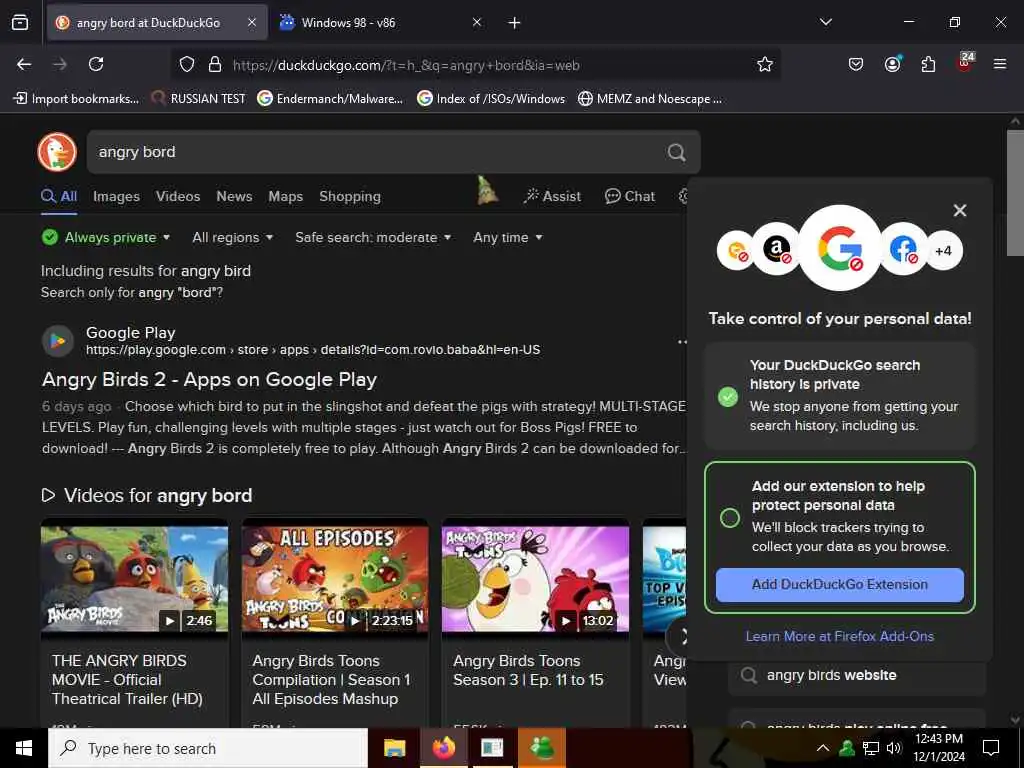Close the personal data popup

[x=959, y=210]
